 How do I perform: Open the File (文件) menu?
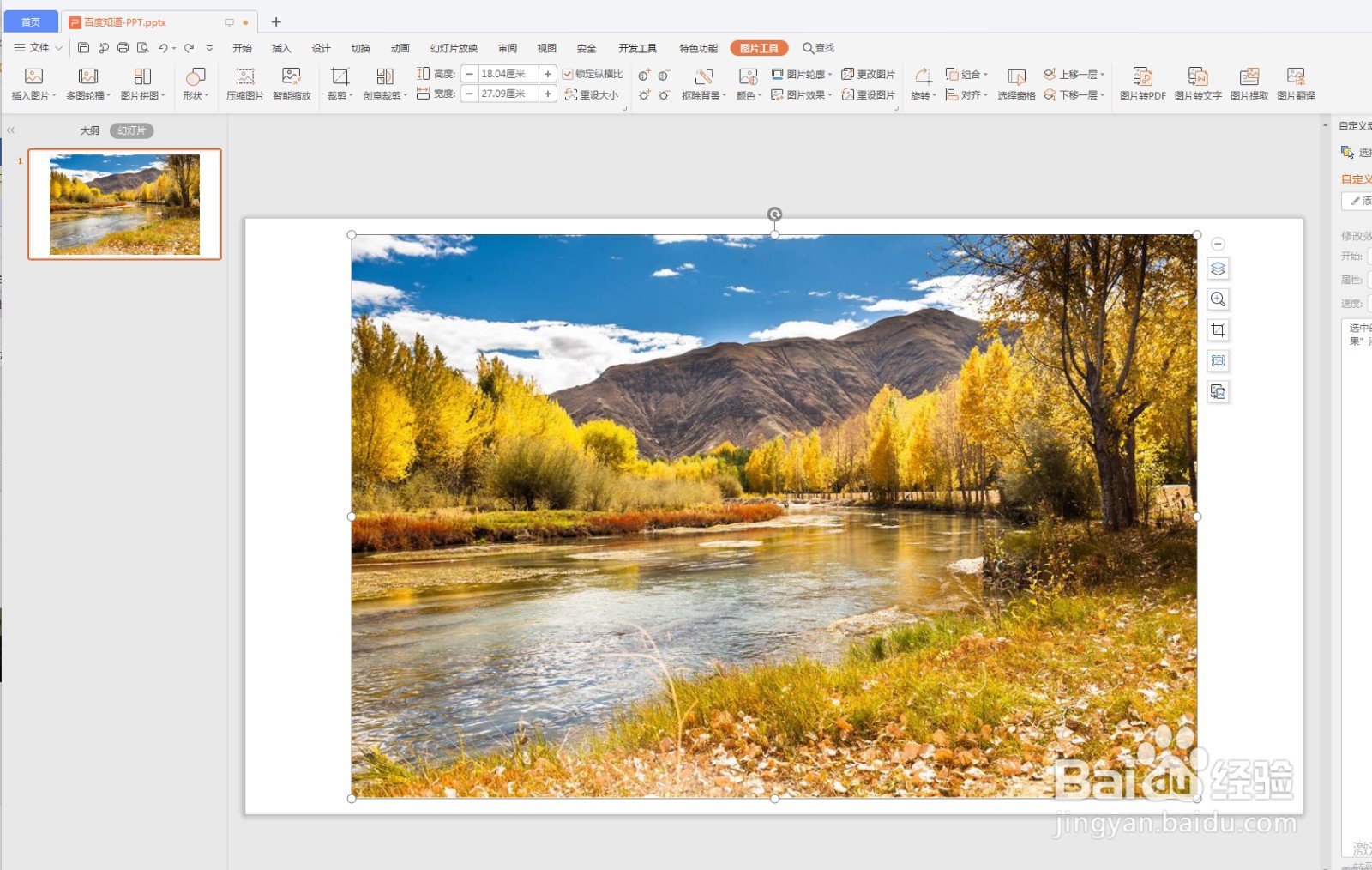39,48
